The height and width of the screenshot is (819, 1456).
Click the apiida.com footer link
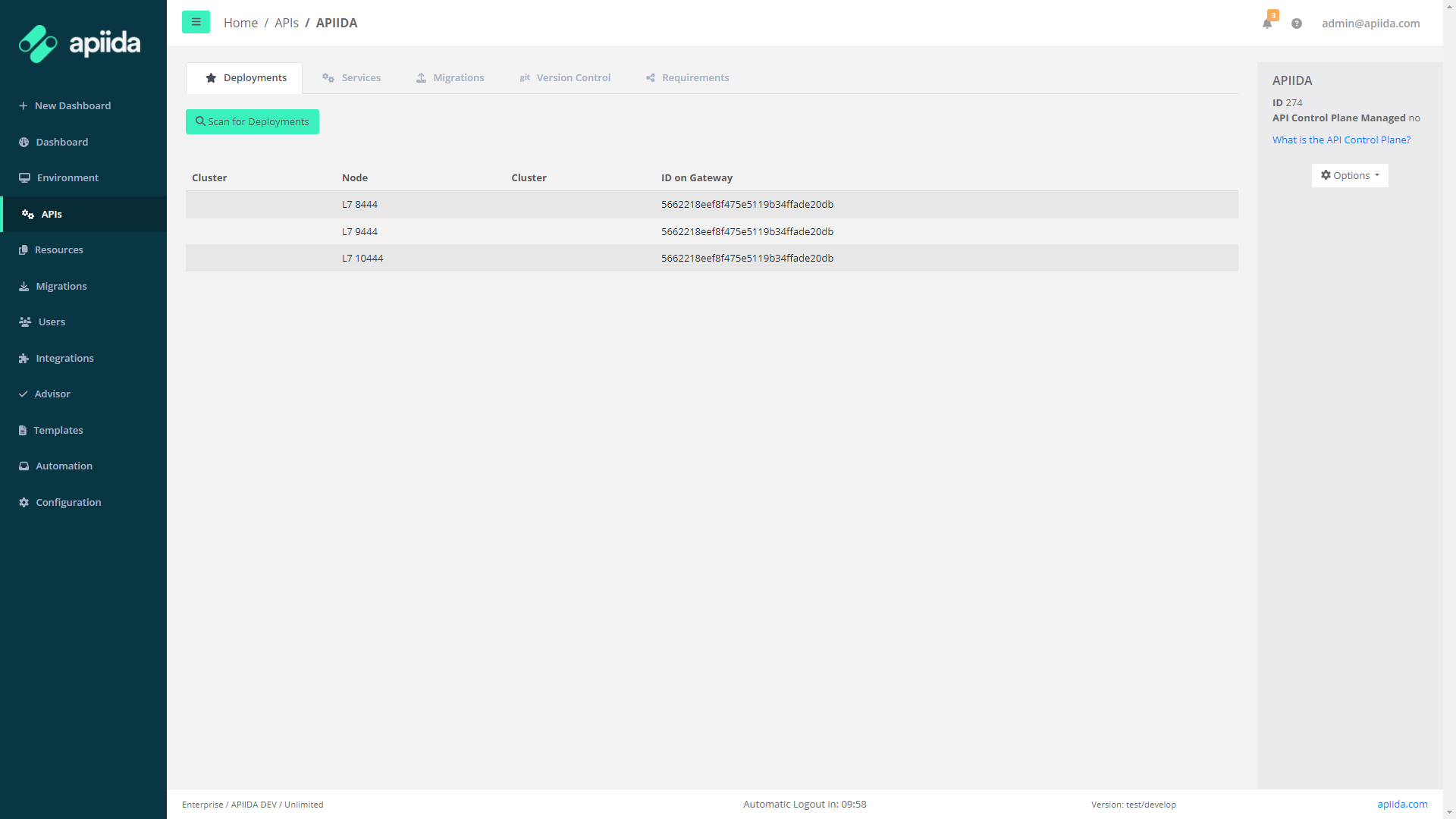[x=1402, y=804]
